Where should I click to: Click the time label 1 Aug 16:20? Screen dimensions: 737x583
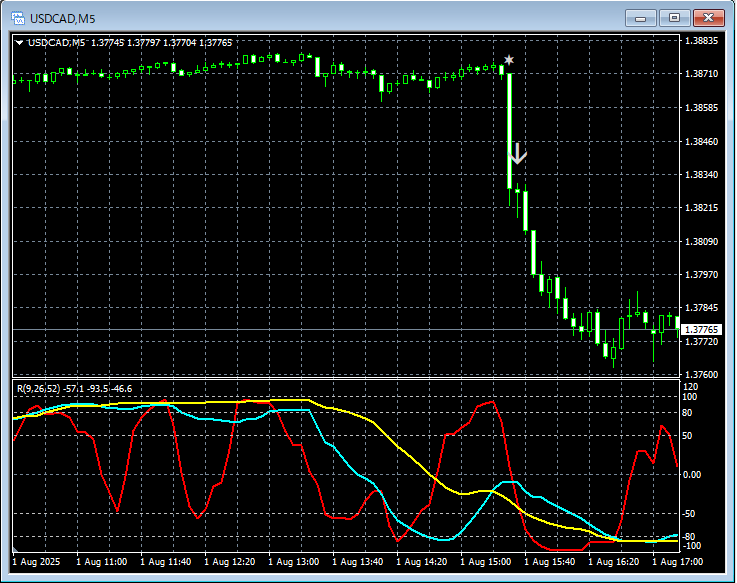(x=613, y=562)
